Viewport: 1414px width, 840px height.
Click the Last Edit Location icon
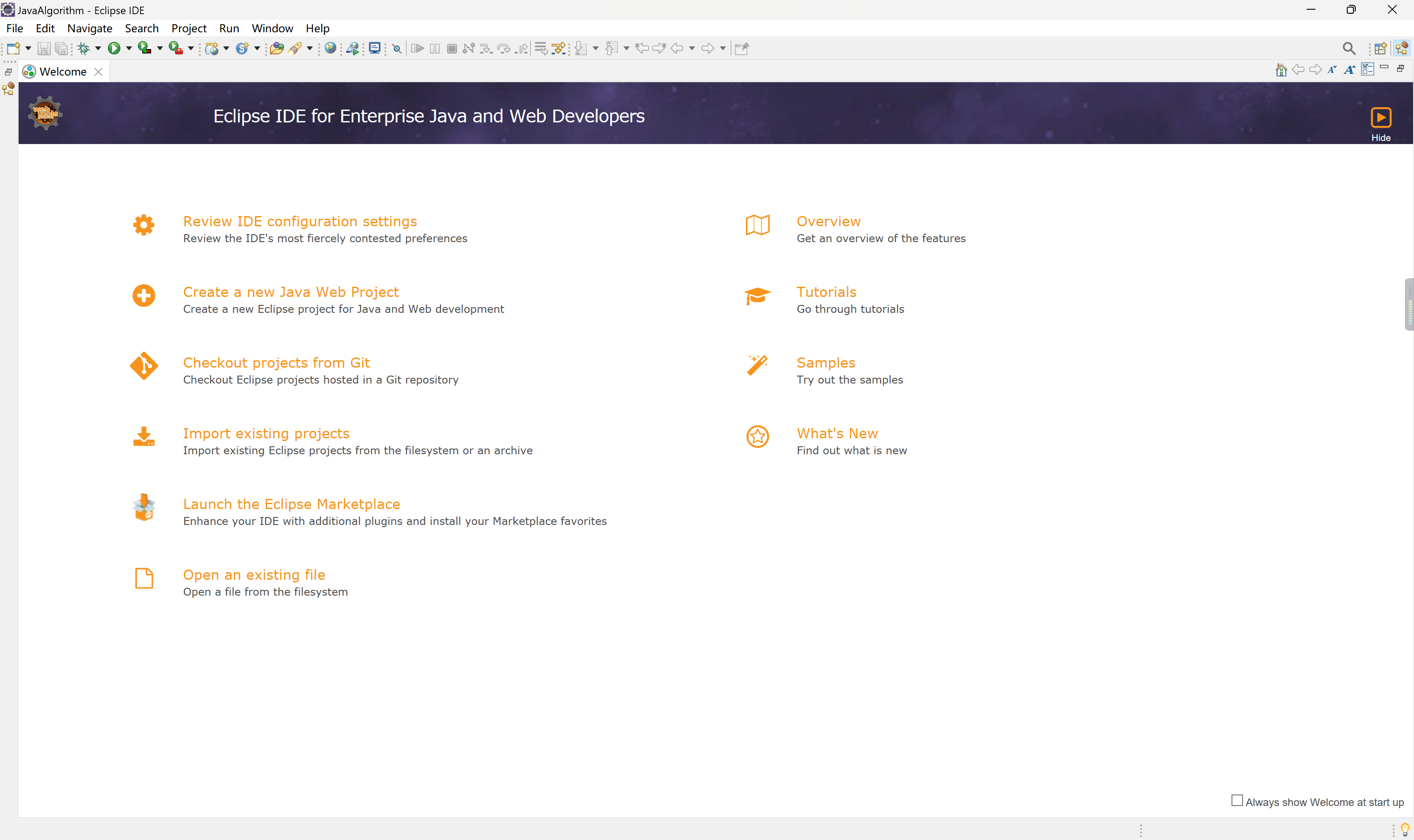click(642, 49)
